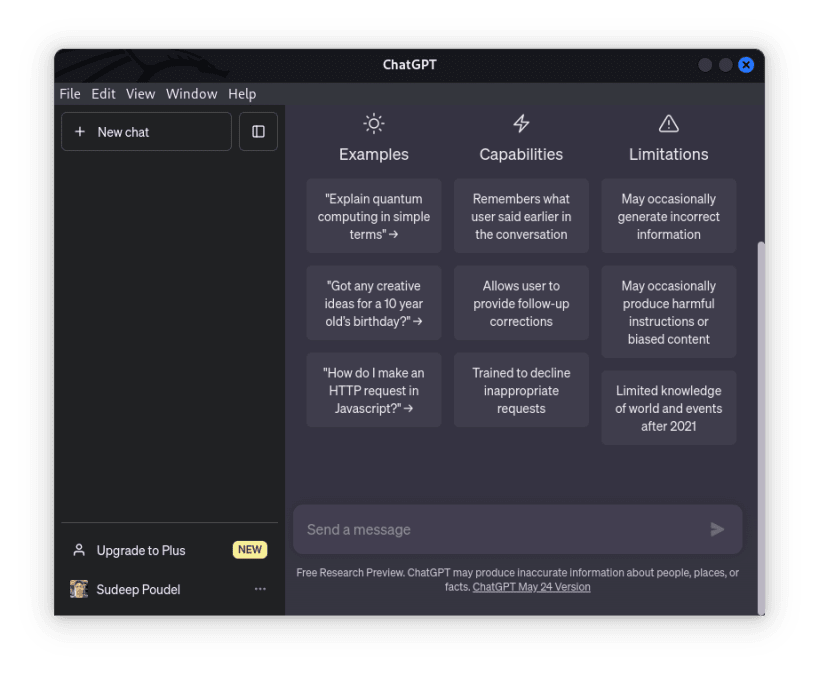The height and width of the screenshot is (675, 819).
Task: Click the lightning bolt icon above Capabilities
Action: point(521,123)
